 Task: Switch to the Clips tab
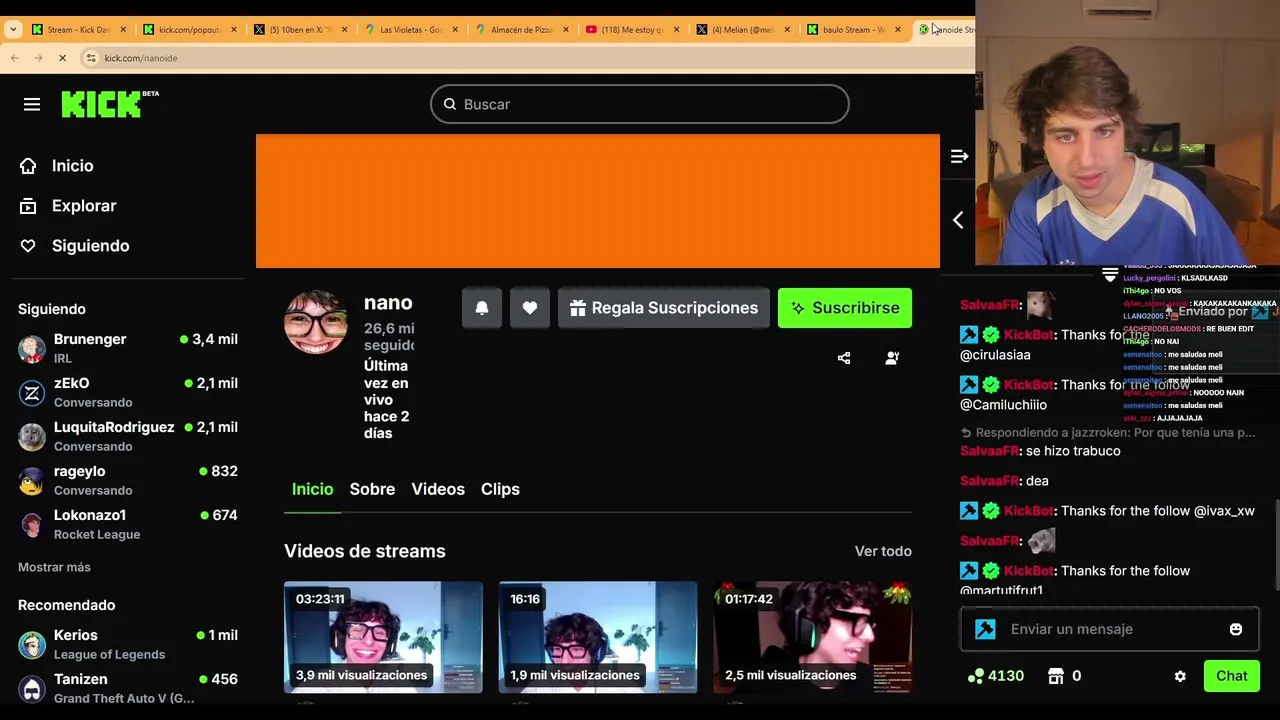(500, 489)
